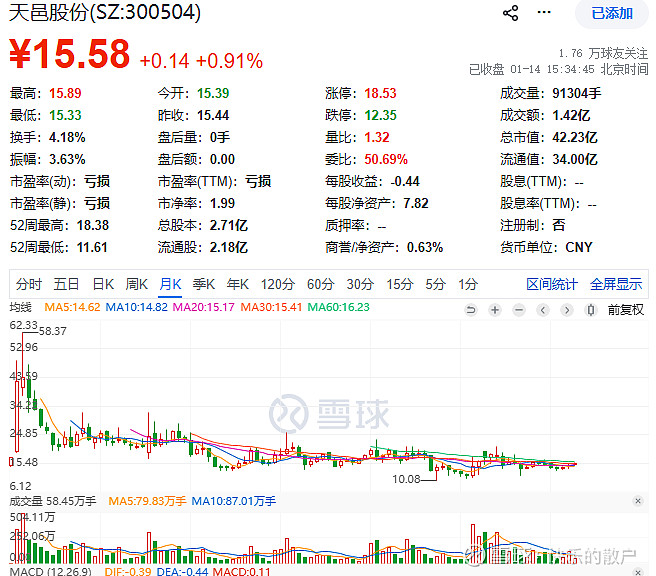Click the MACD (12,26,9) label
Screen dimensions: 656x576
[x=50, y=572]
